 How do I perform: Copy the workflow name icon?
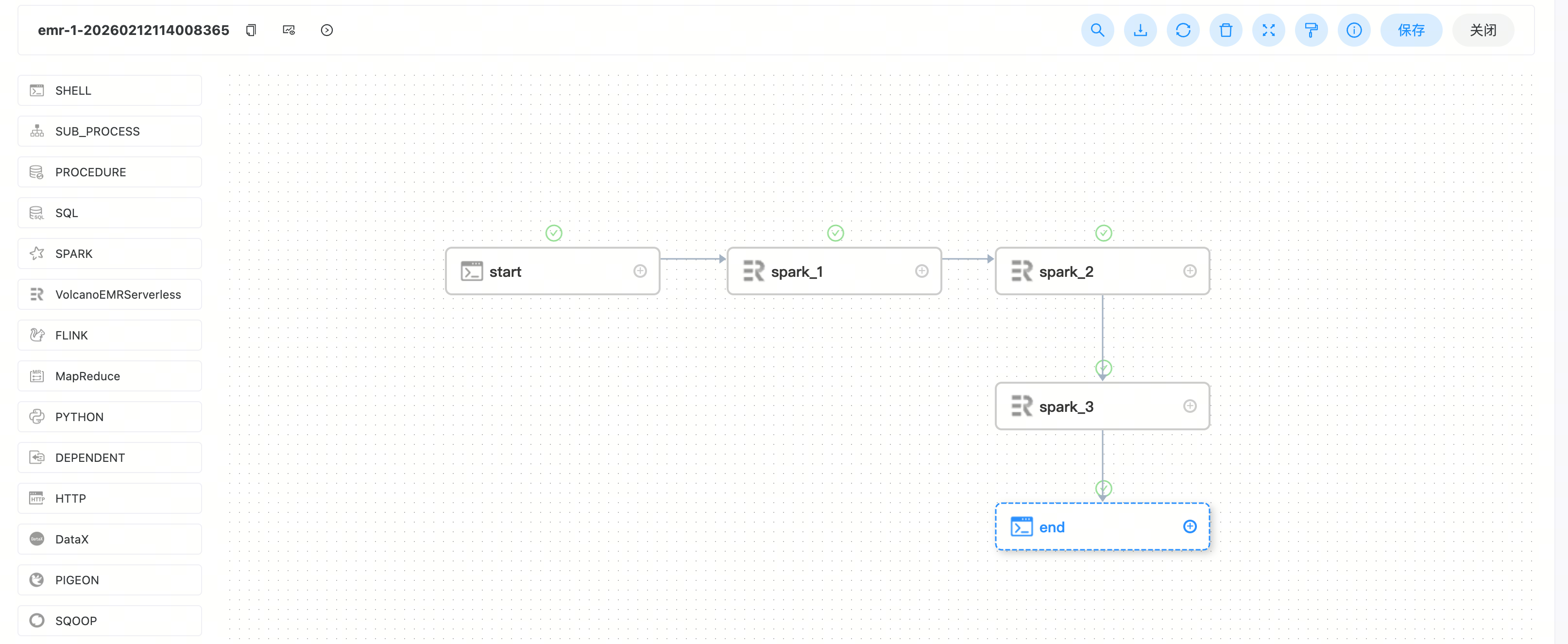point(251,30)
